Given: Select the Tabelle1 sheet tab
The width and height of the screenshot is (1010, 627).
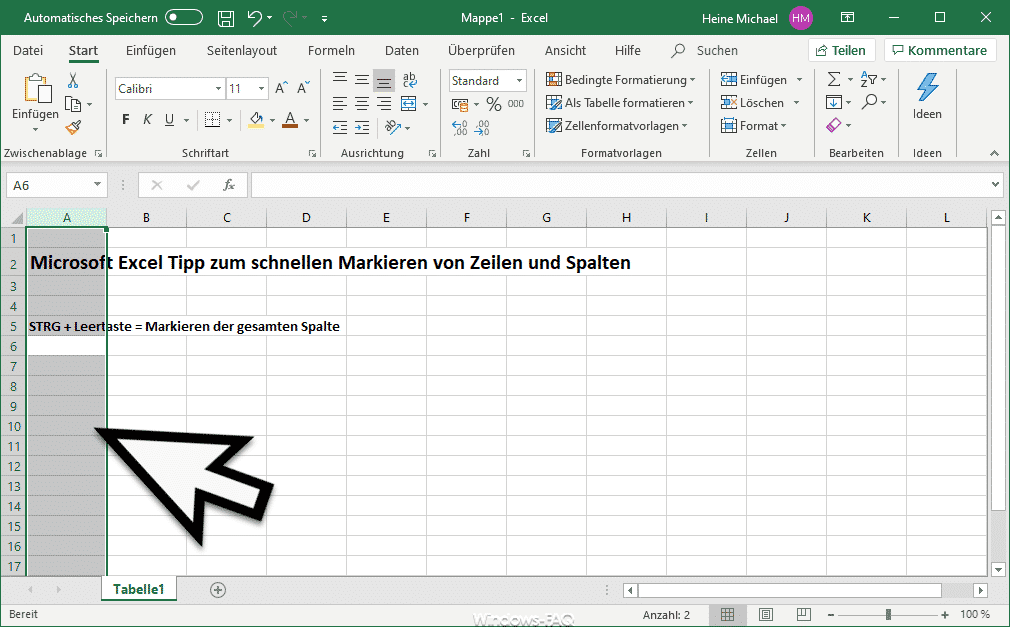Looking at the screenshot, I should (x=138, y=589).
